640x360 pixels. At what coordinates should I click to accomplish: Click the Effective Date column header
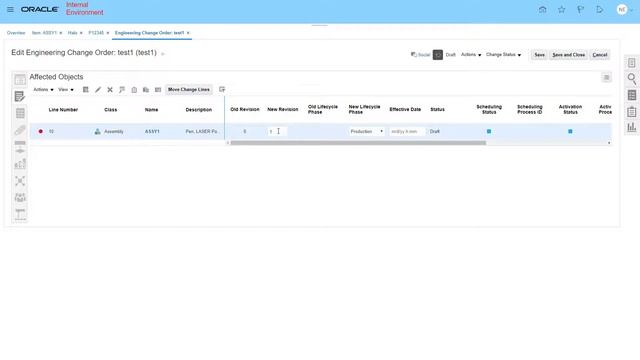click(x=405, y=109)
